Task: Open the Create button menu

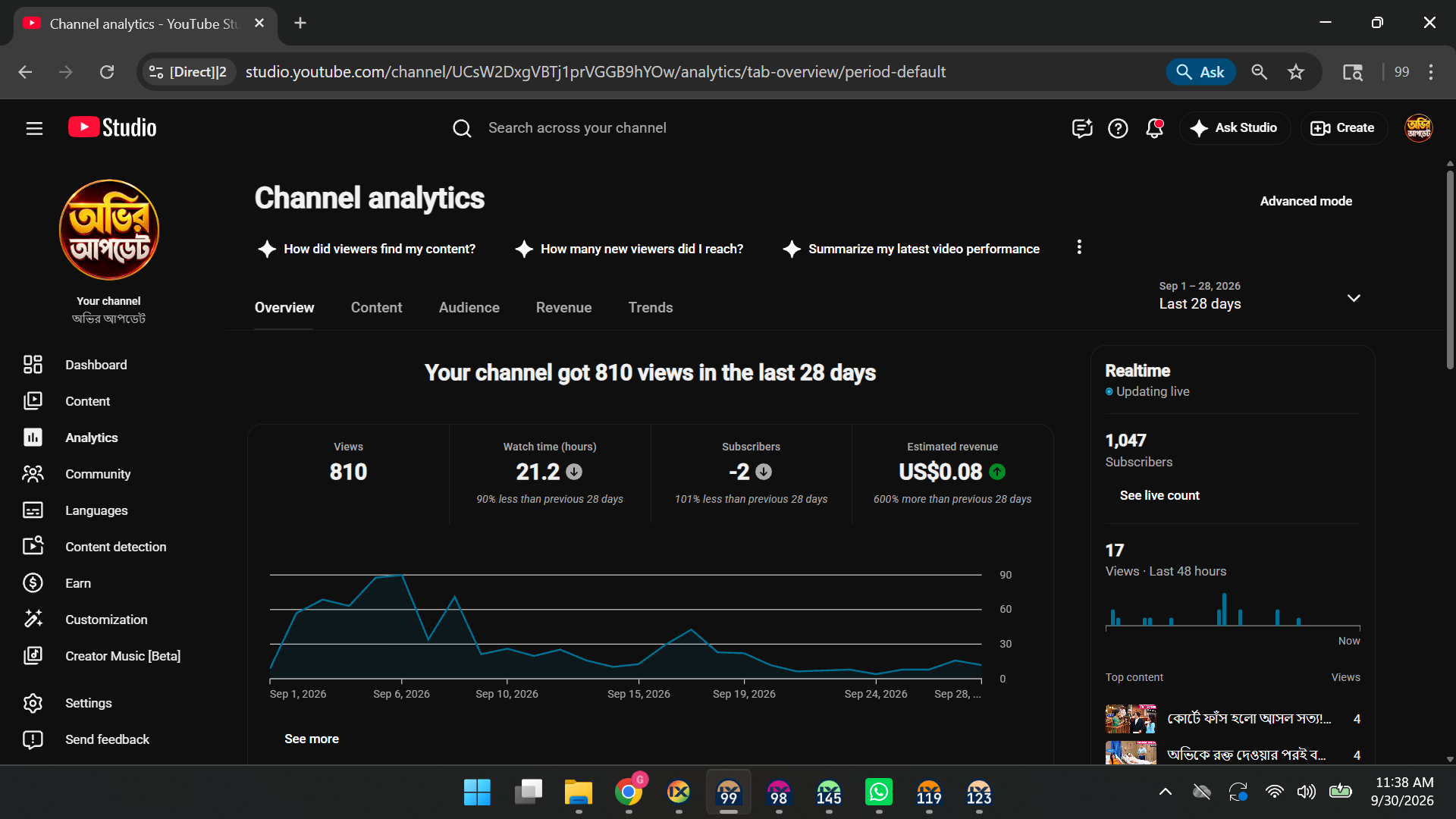Action: coord(1343,128)
